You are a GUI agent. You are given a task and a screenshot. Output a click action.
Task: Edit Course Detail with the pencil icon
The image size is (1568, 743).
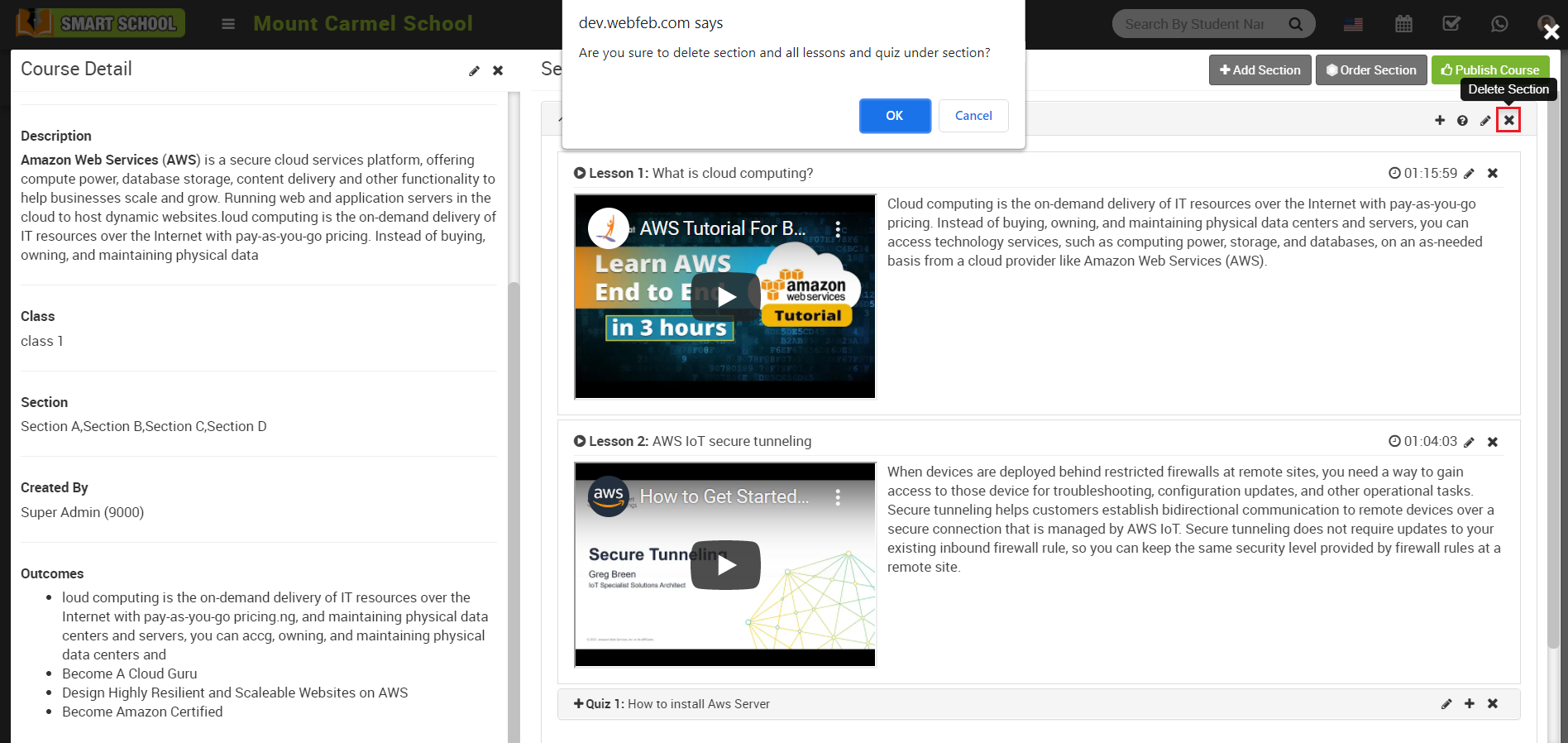(x=474, y=71)
